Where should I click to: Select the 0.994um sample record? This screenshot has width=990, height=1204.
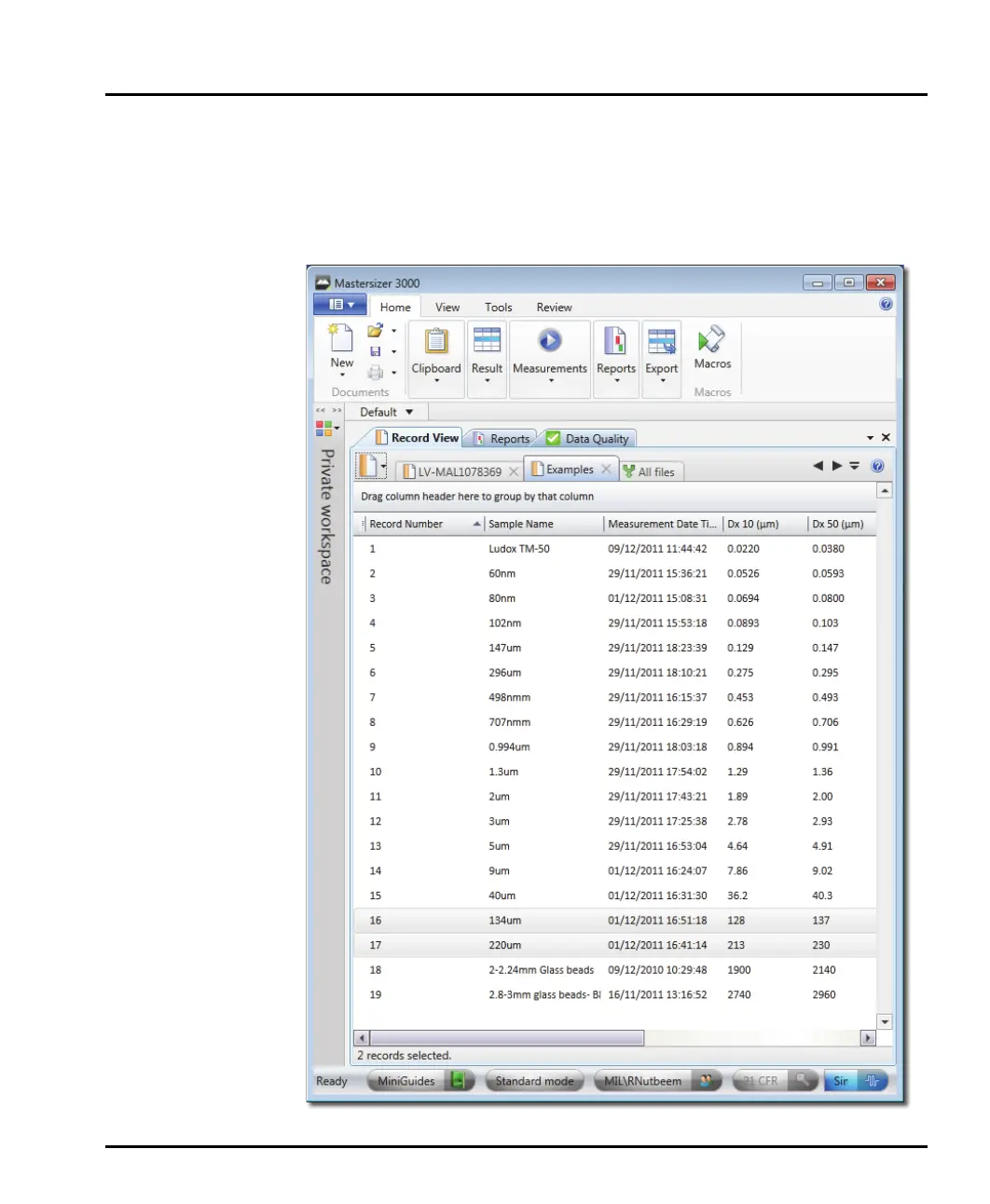pos(615,747)
